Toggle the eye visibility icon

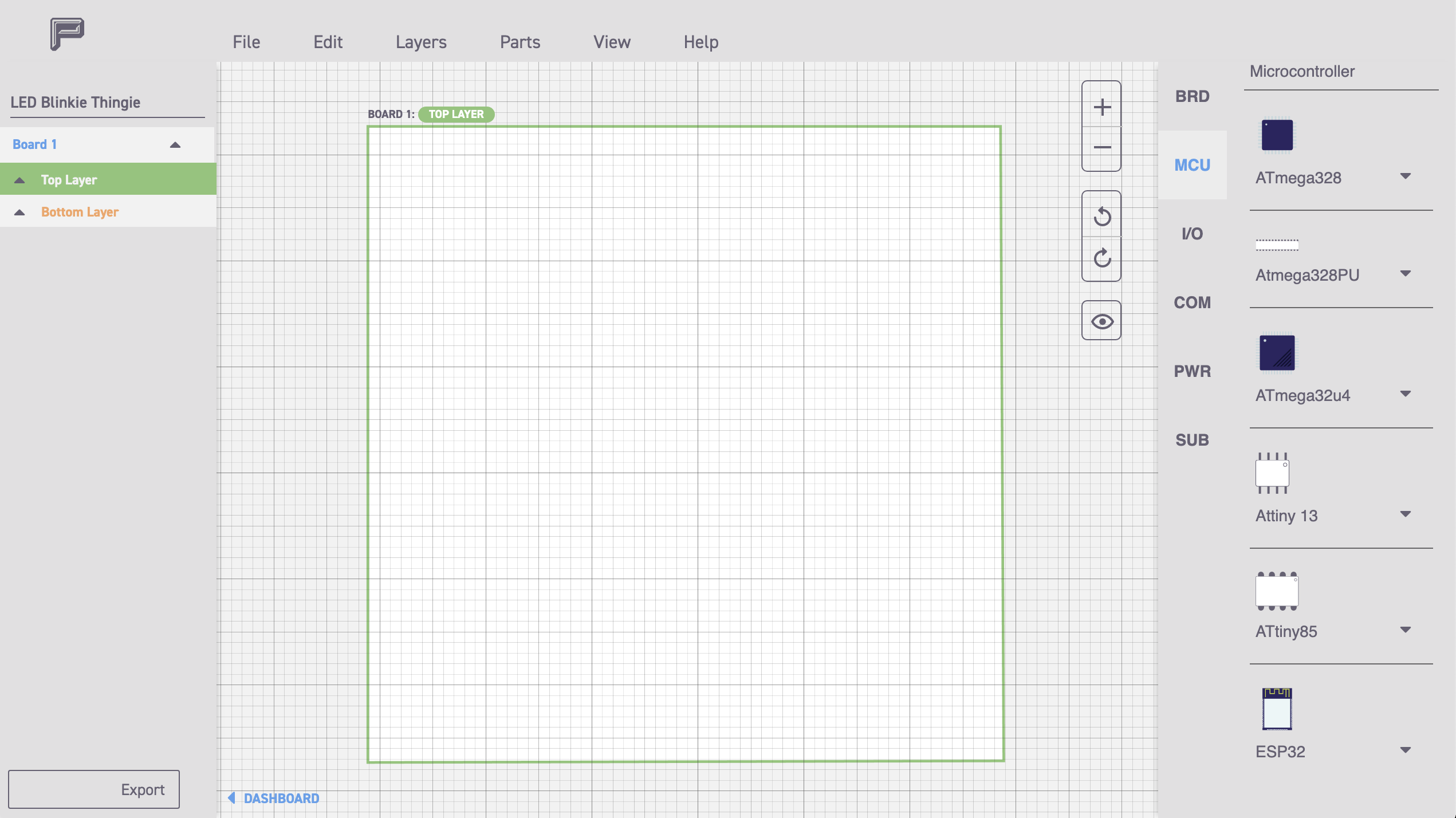1101,320
